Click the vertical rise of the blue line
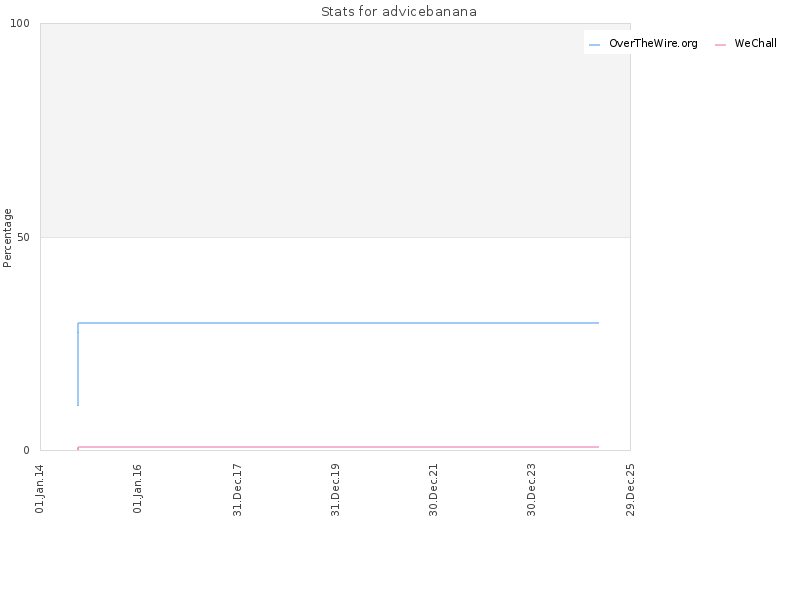Screen dimensions: 800x600 (78, 364)
